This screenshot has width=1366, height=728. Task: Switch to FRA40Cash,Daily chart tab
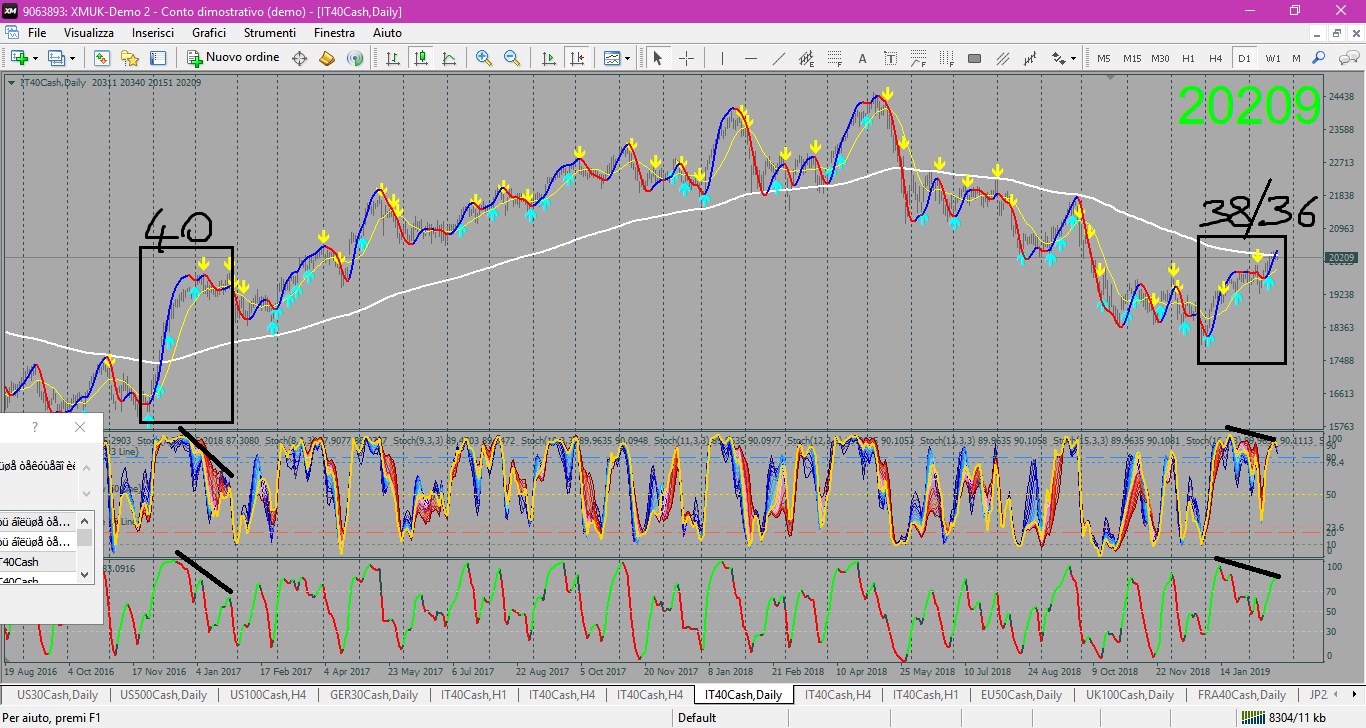[1240, 694]
